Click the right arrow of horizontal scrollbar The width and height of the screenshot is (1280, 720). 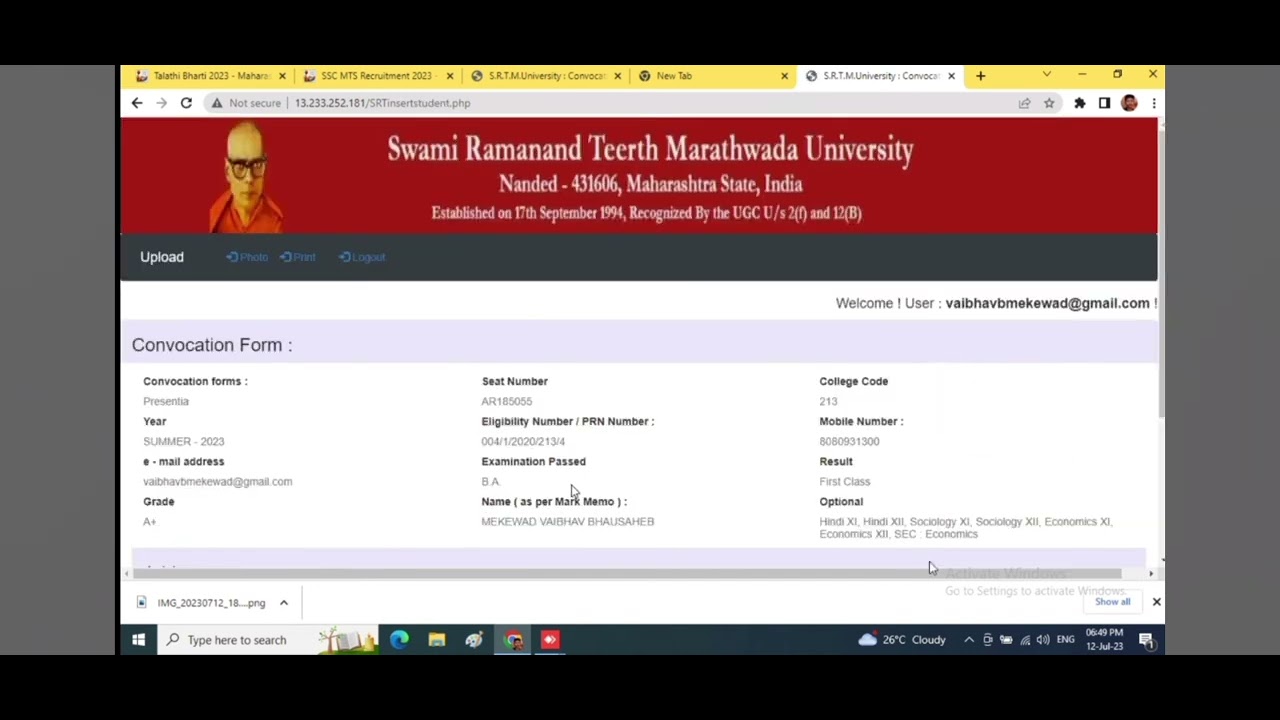(x=1151, y=574)
